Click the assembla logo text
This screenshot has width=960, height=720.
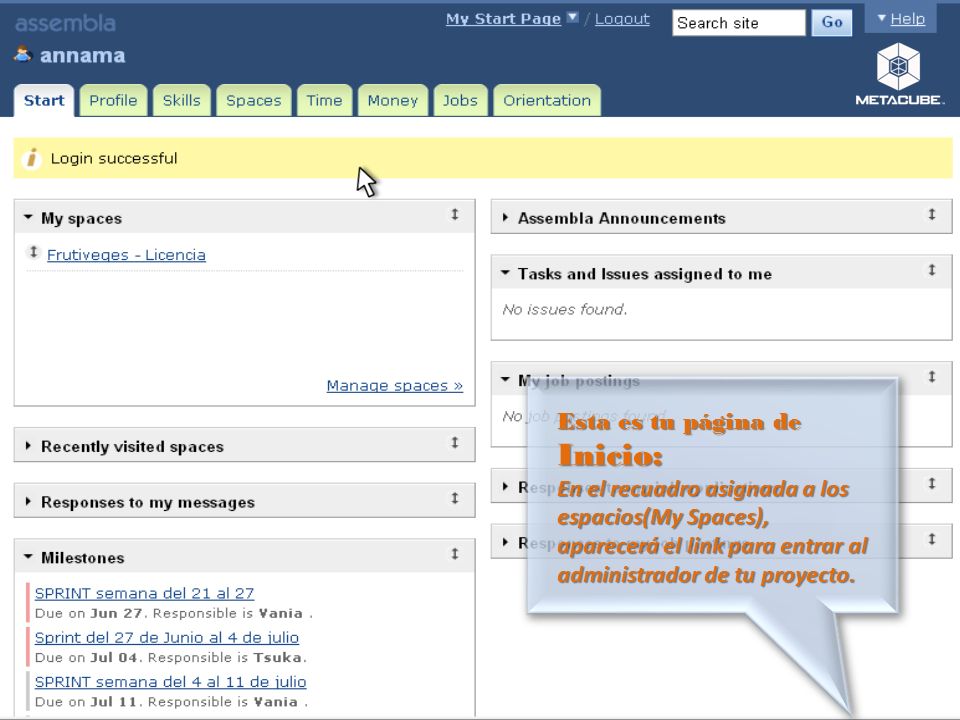(65, 23)
